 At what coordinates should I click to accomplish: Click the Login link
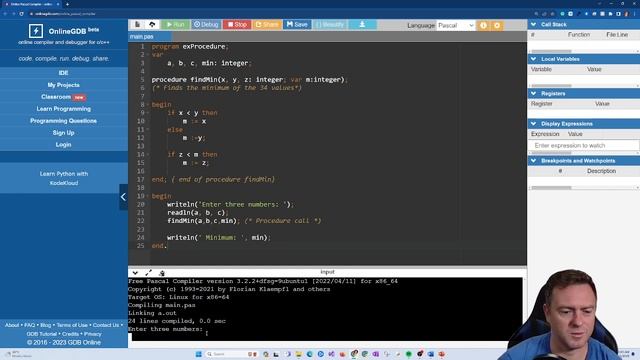pos(63,144)
